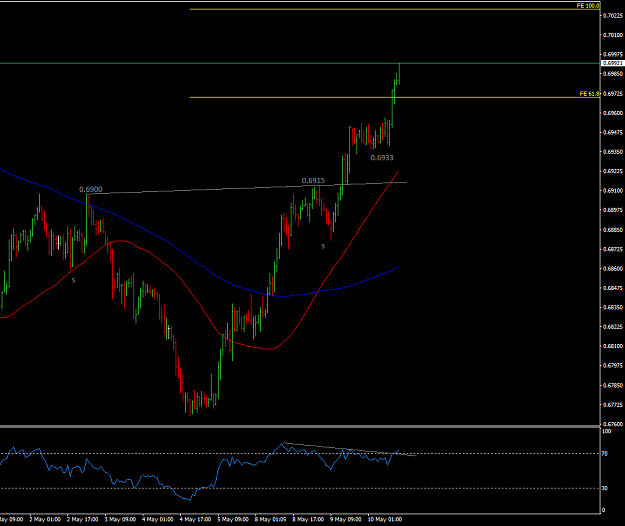This screenshot has height=526, width=625.
Task: Select the 0.69725 price axis label
Action: tap(613, 94)
